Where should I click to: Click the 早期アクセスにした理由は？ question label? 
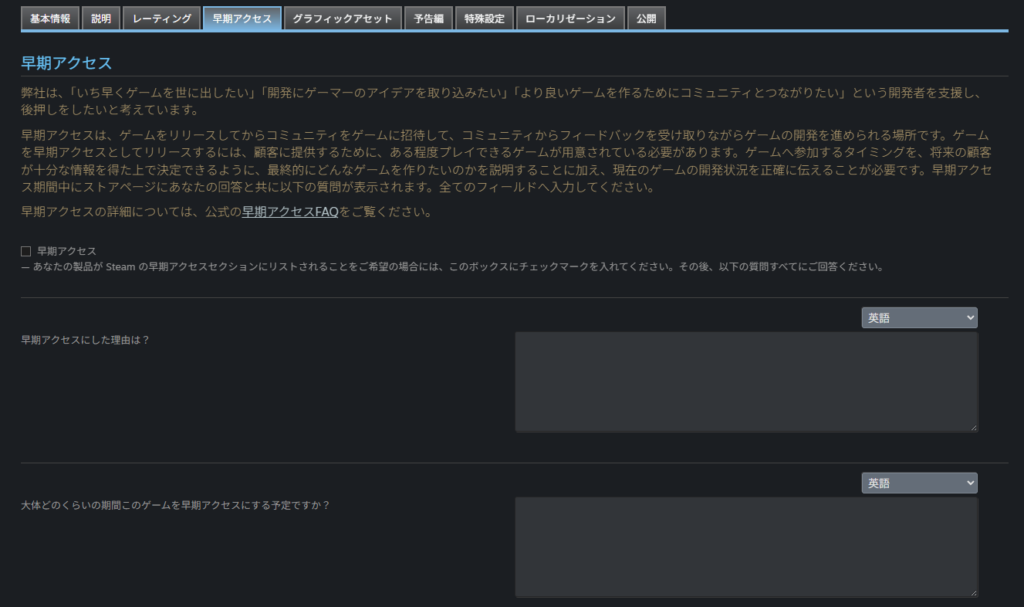[x=85, y=340]
